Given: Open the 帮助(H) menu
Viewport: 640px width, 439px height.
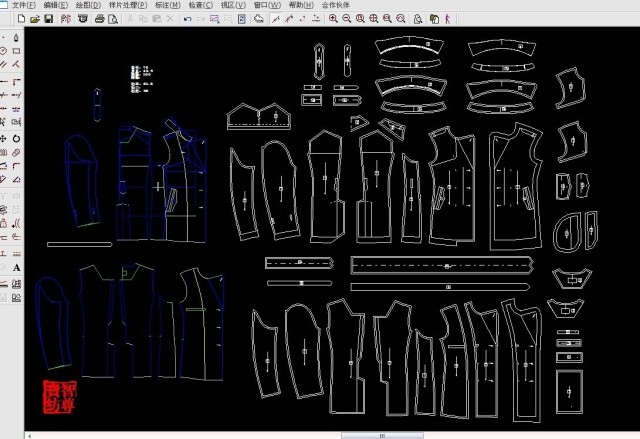Looking at the screenshot, I should click(301, 5).
